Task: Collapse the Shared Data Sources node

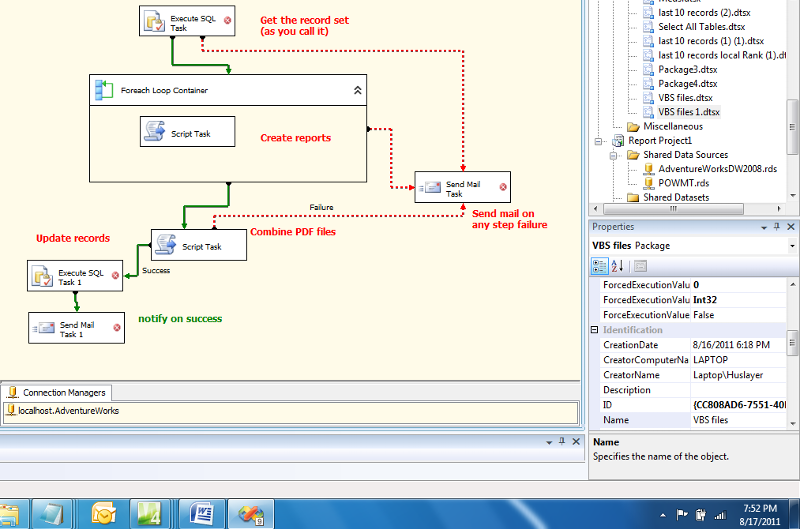Action: click(x=614, y=156)
